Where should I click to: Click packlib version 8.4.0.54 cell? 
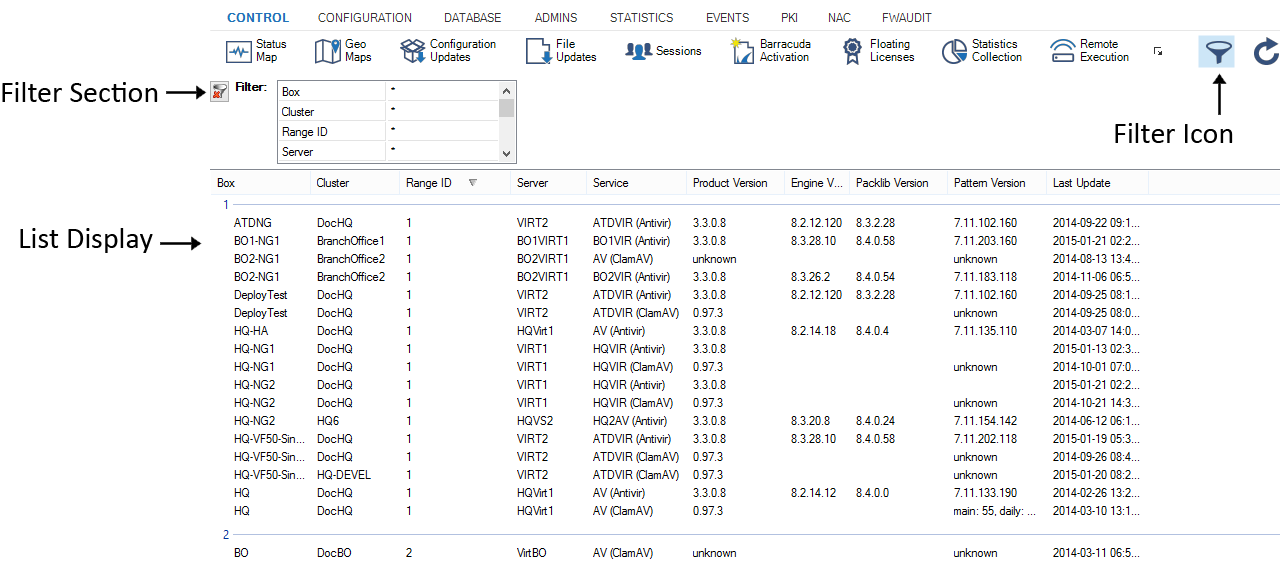[x=875, y=277]
